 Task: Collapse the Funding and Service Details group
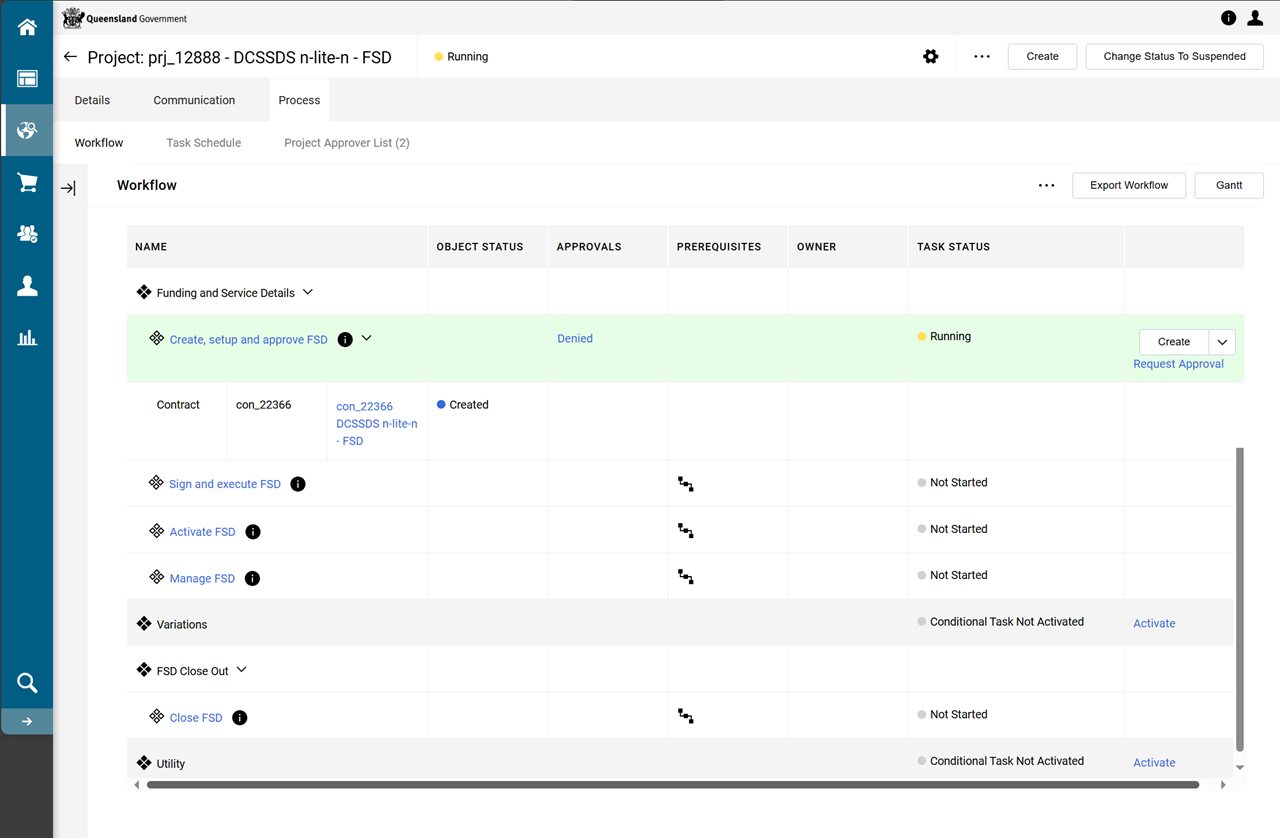[307, 292]
